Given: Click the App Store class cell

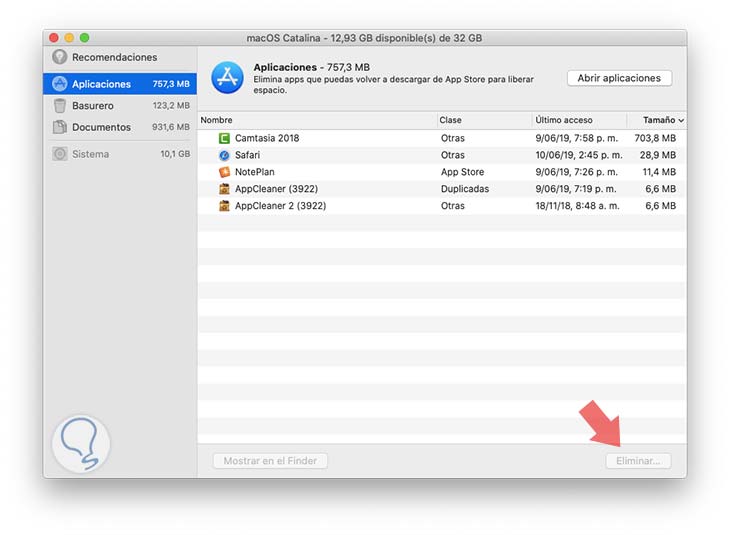Looking at the screenshot, I should (x=462, y=172).
